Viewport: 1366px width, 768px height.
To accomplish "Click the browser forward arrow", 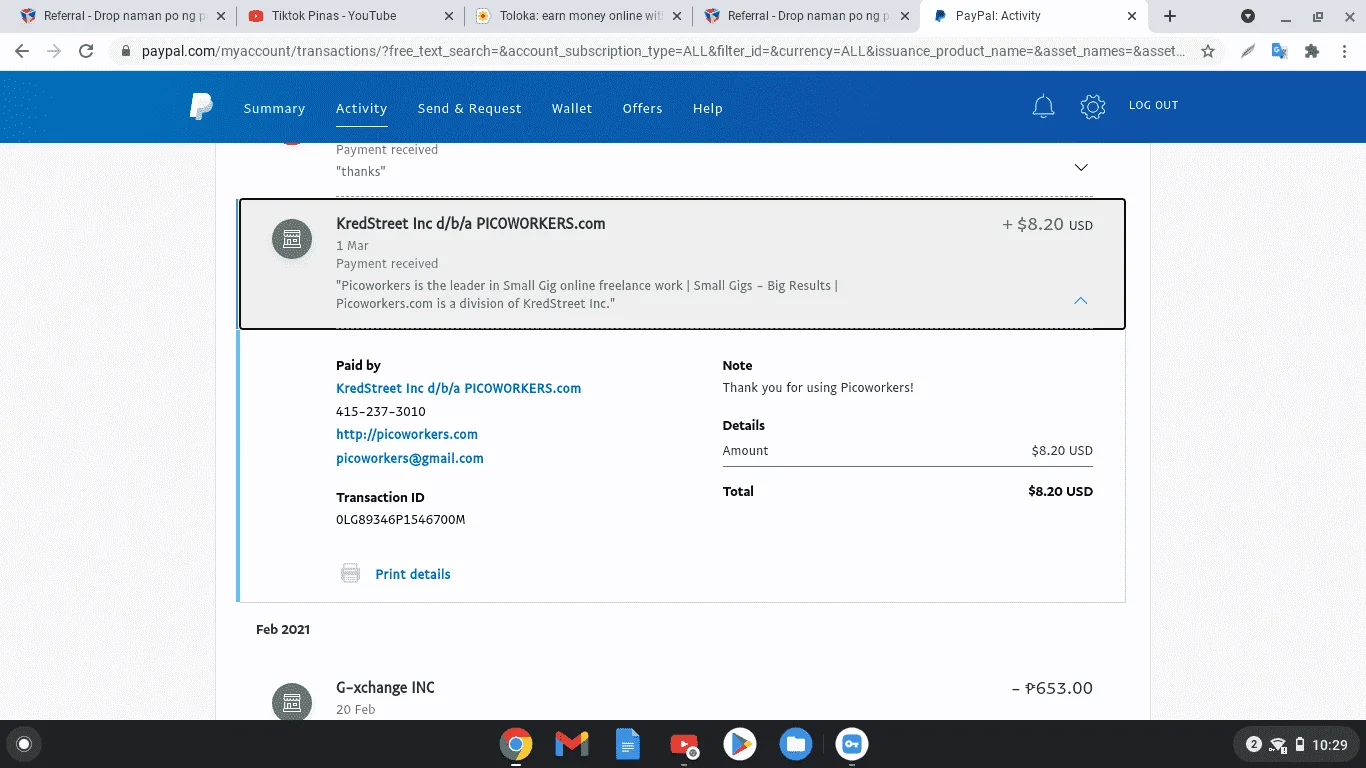I will pyautogui.click(x=54, y=51).
